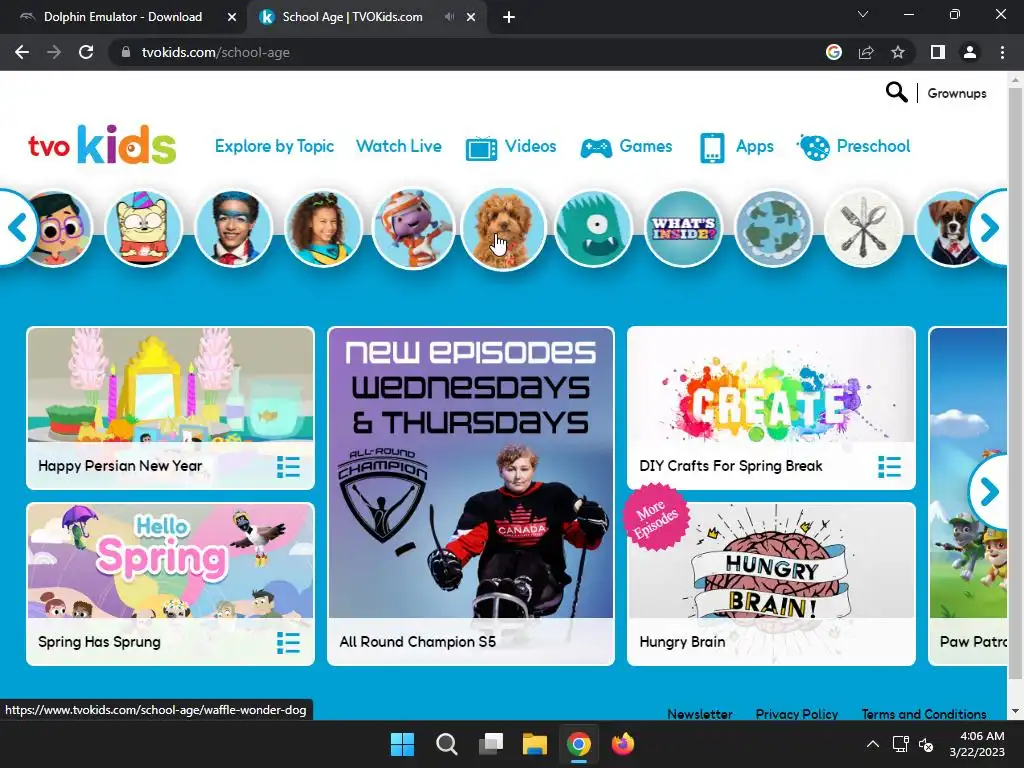Open Watch Live menu item
Image resolution: width=1024 pixels, height=768 pixels.
coord(398,146)
